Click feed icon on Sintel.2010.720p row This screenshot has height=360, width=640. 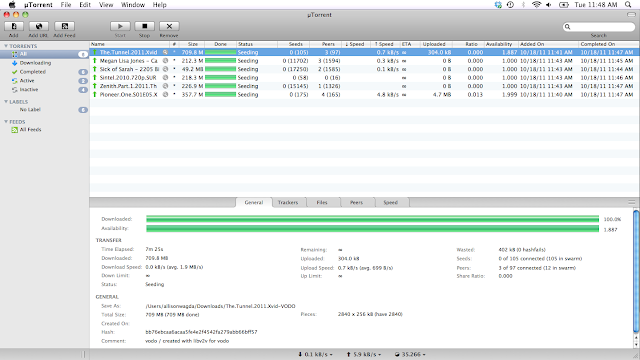[165, 78]
